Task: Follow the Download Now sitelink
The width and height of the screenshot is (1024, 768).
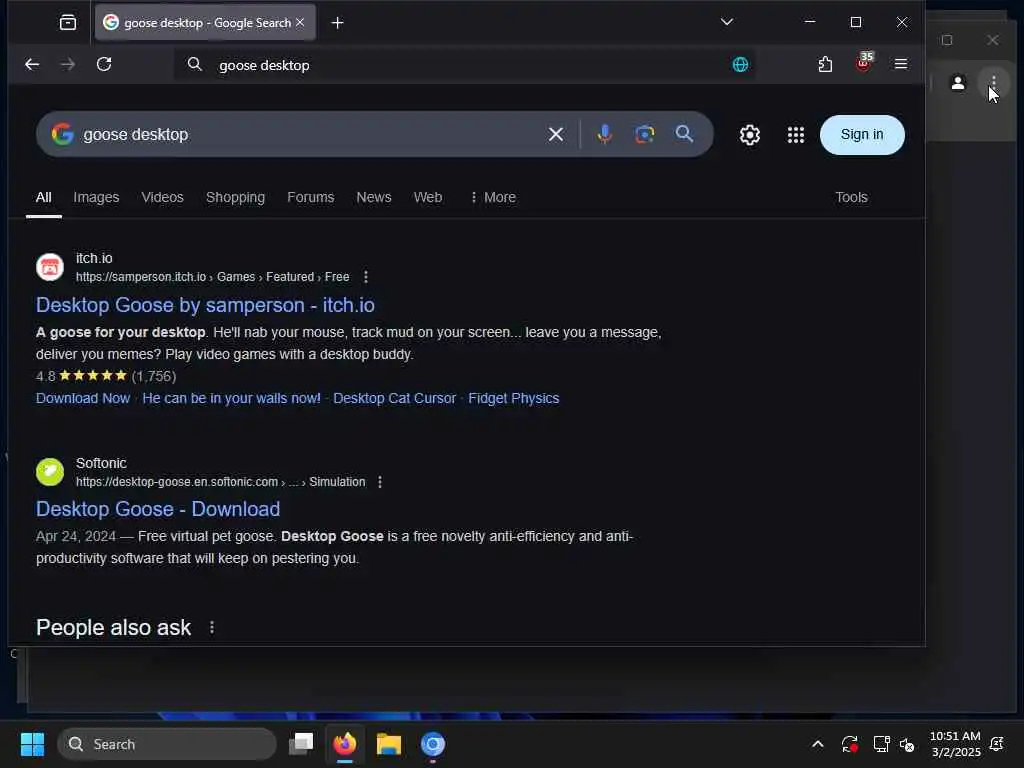Action: point(83,398)
